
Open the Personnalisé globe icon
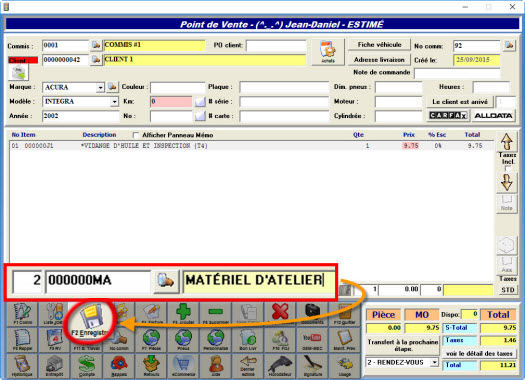(216, 339)
